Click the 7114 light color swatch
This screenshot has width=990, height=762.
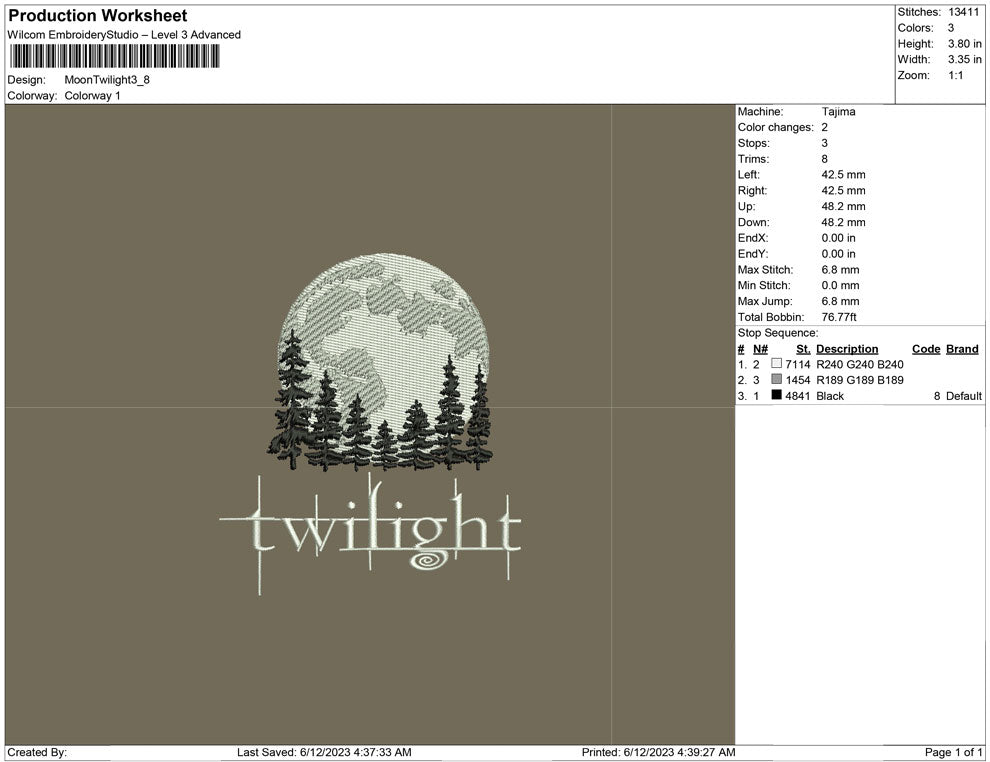tap(776, 364)
